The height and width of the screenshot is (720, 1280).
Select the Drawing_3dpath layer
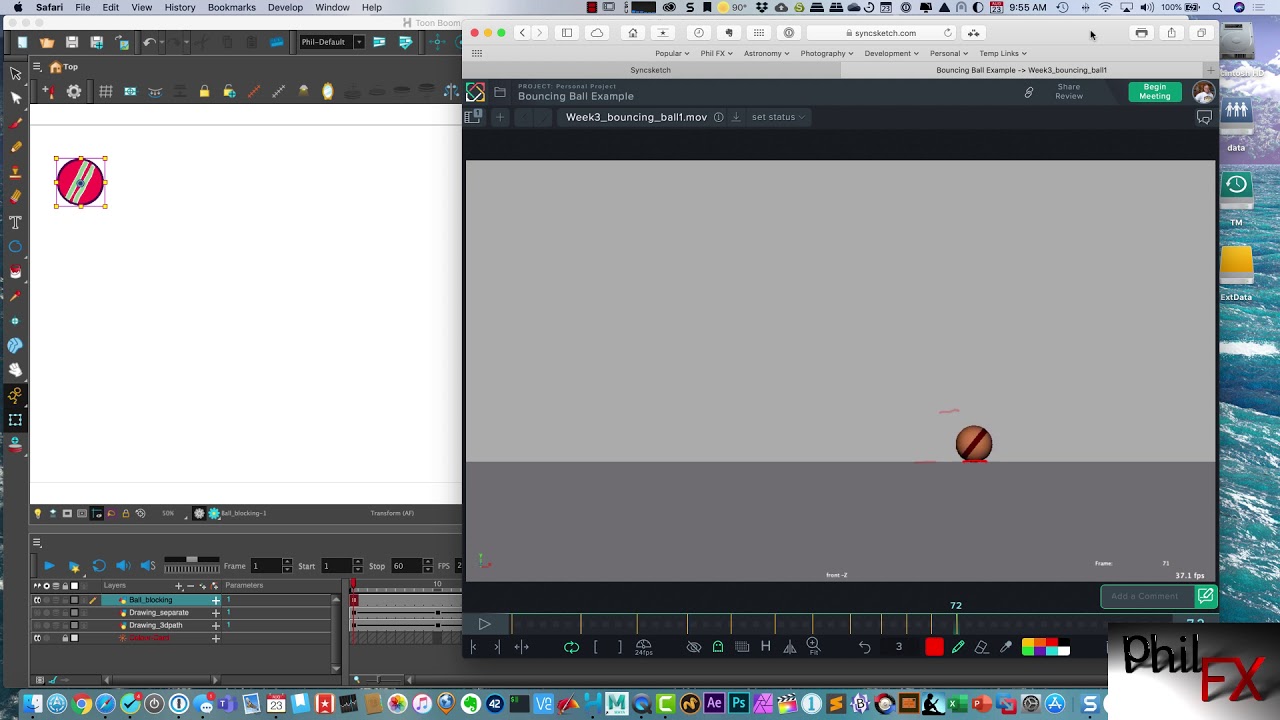tap(155, 625)
